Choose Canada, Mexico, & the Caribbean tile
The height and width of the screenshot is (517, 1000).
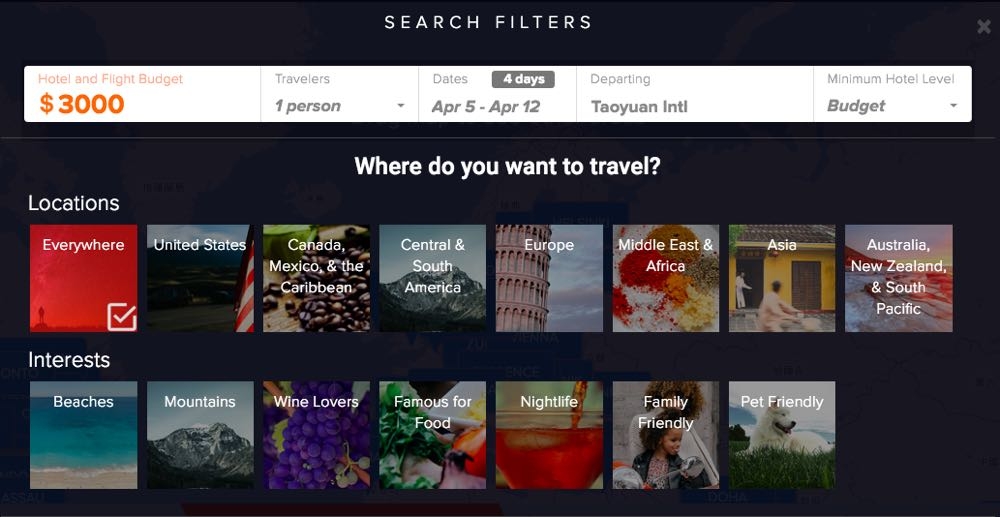pyautogui.click(x=316, y=278)
